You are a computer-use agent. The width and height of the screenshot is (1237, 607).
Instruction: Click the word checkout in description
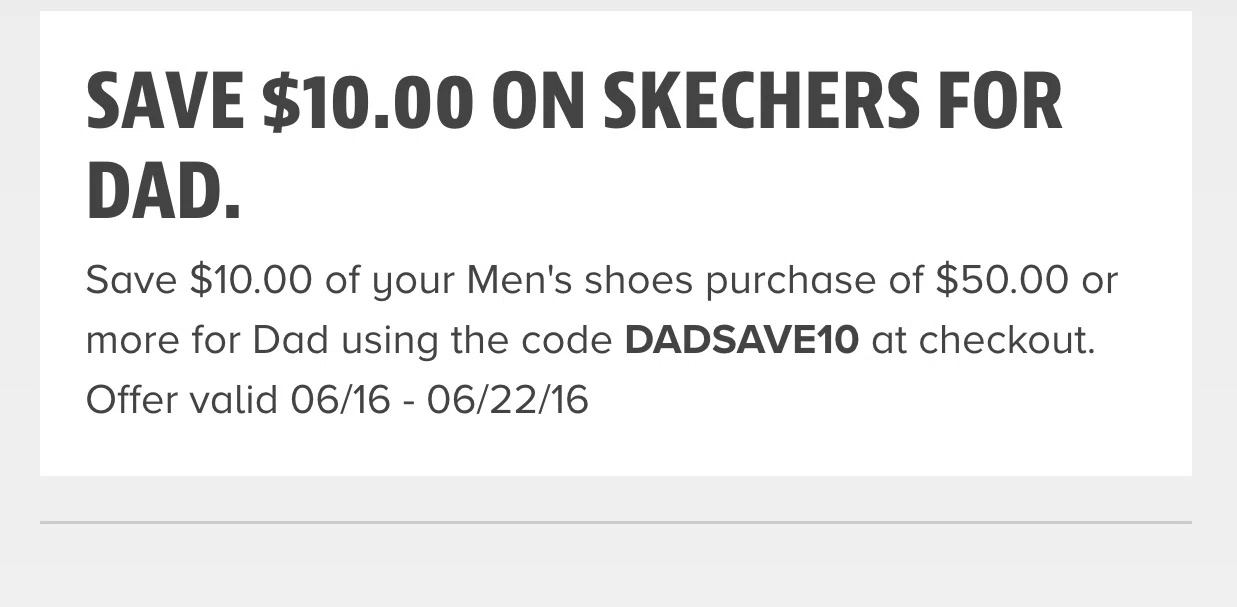pos(1007,340)
